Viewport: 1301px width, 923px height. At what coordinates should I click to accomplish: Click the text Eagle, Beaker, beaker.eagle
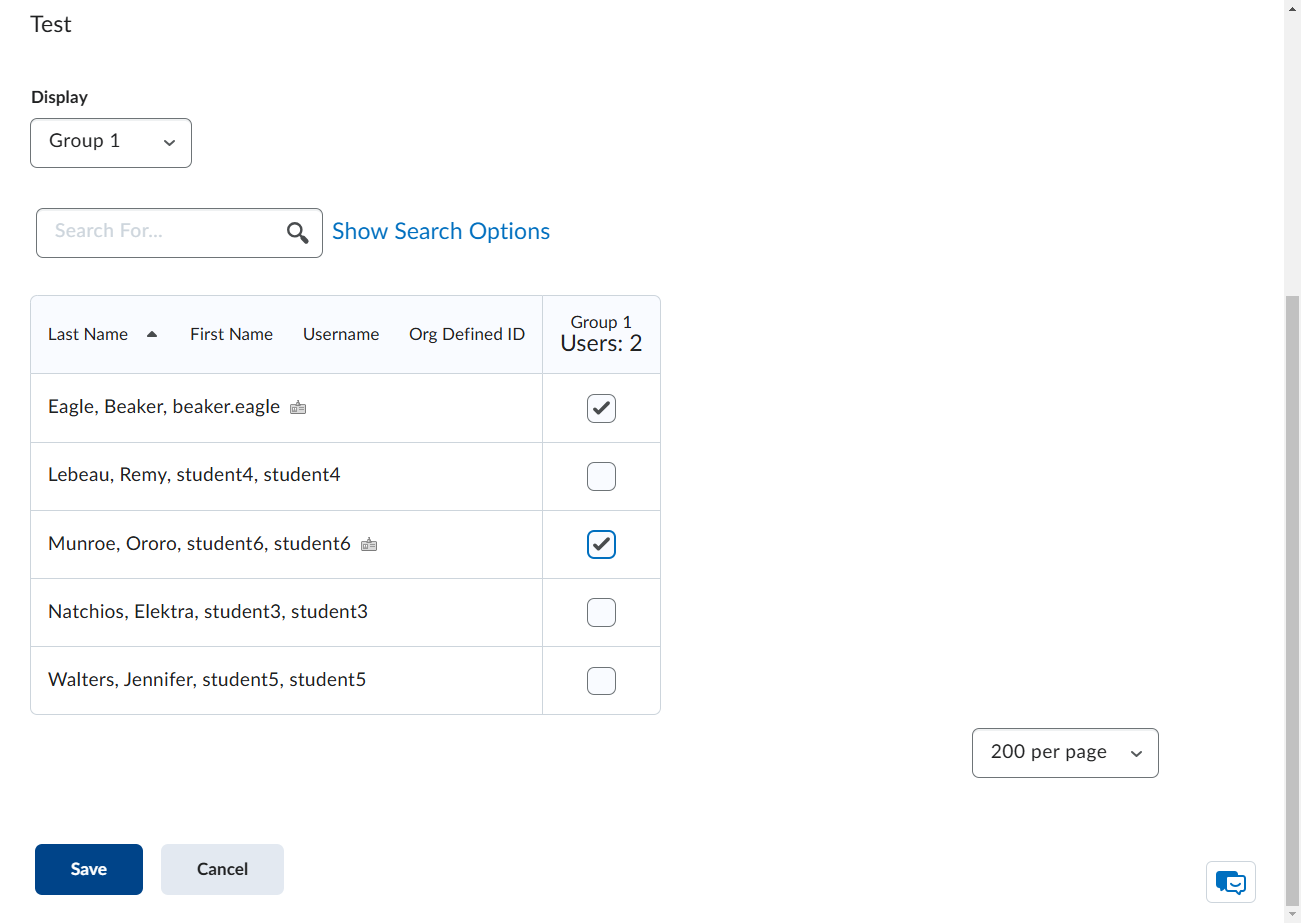tap(164, 407)
